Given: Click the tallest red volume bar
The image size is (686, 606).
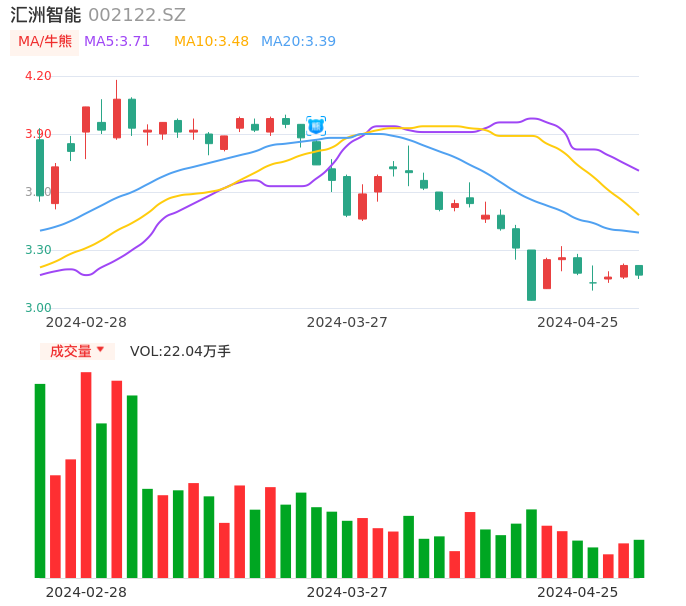Looking at the screenshot, I should click(x=86, y=475).
